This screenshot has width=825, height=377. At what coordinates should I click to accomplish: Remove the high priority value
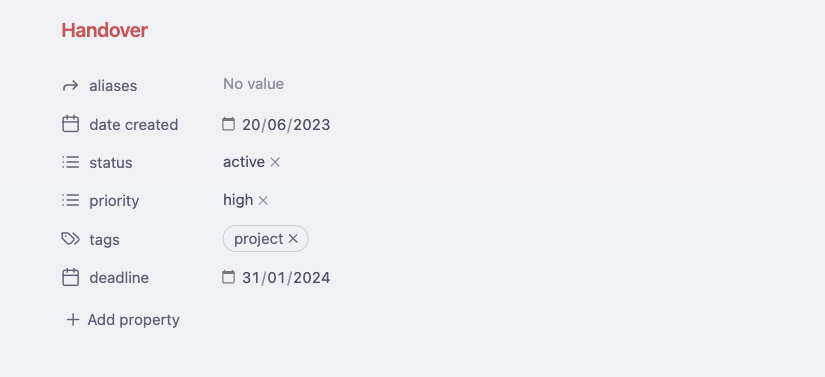pos(263,200)
